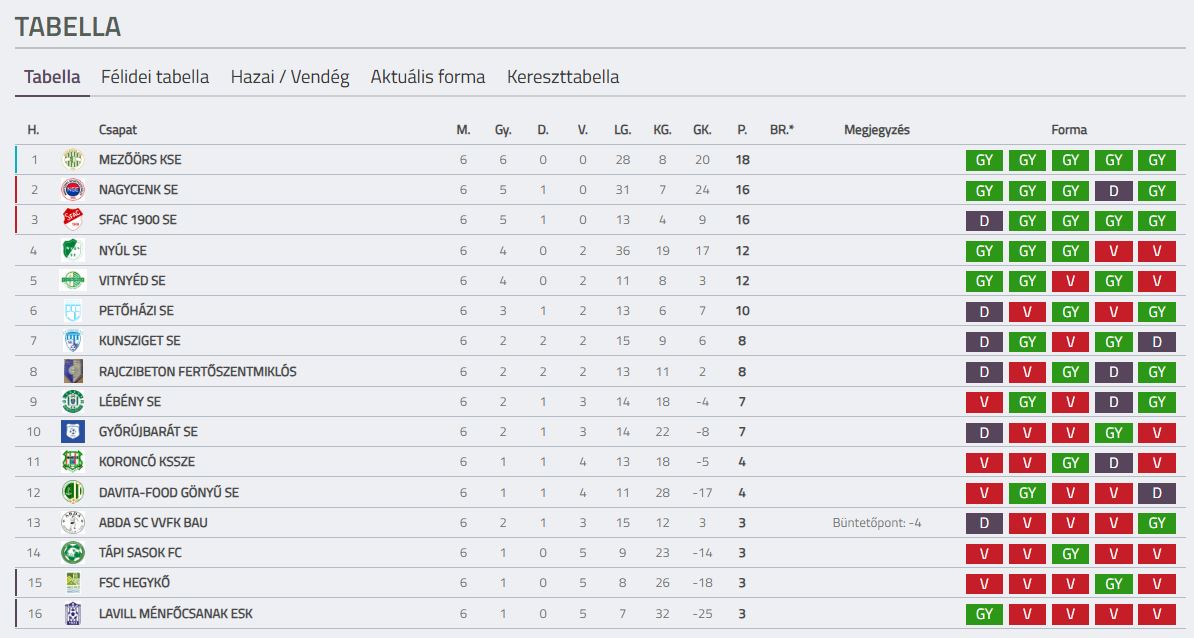
Task: Click the Győrújbarát SE blue crest
Action: 73,432
